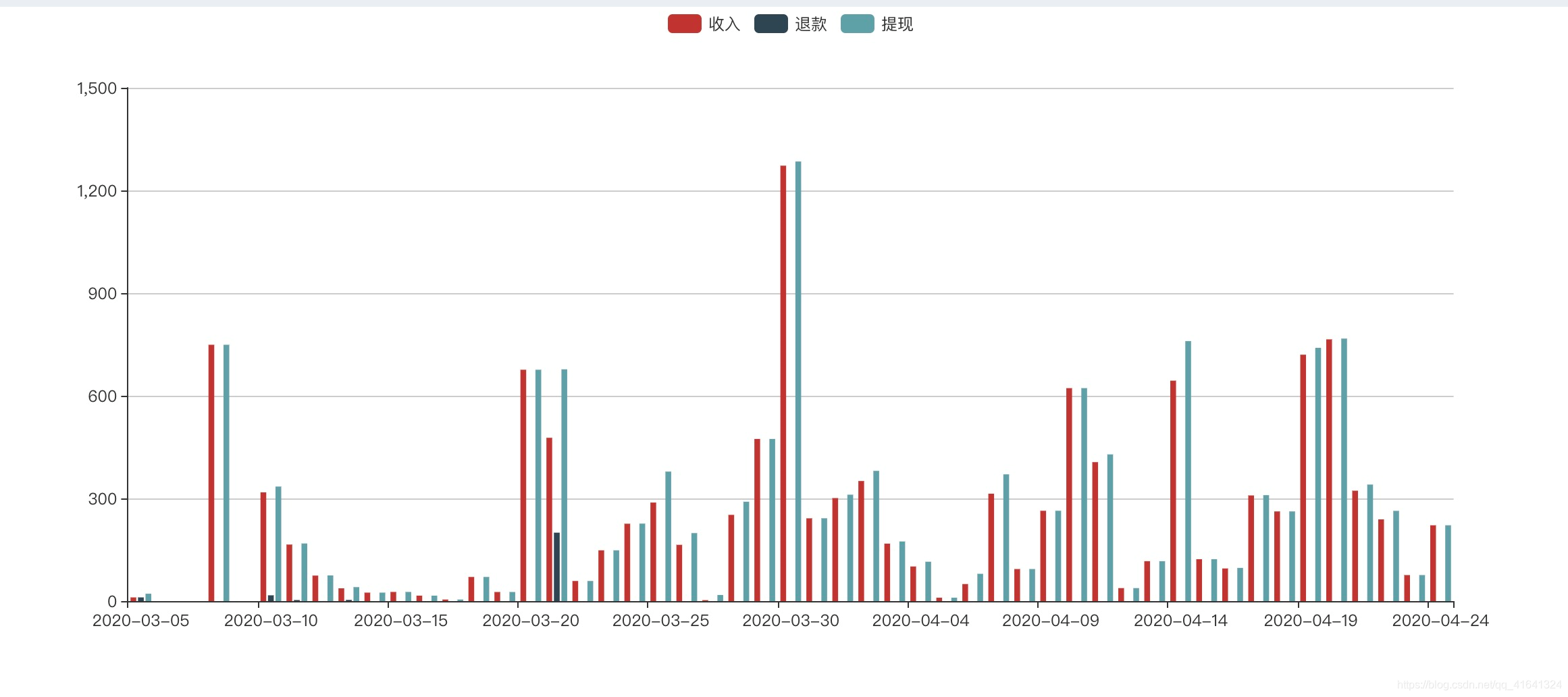Select the x-axis label 2020-03-20
Screen dimensions: 1568x697
pyautogui.click(x=531, y=621)
